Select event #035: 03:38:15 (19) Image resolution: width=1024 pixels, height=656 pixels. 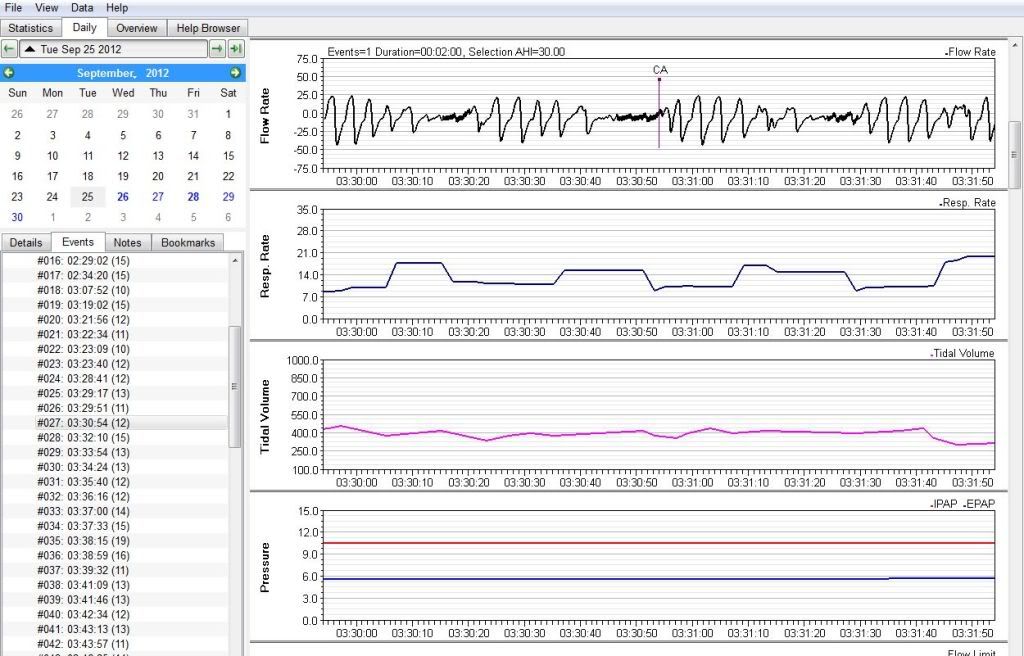coord(84,541)
